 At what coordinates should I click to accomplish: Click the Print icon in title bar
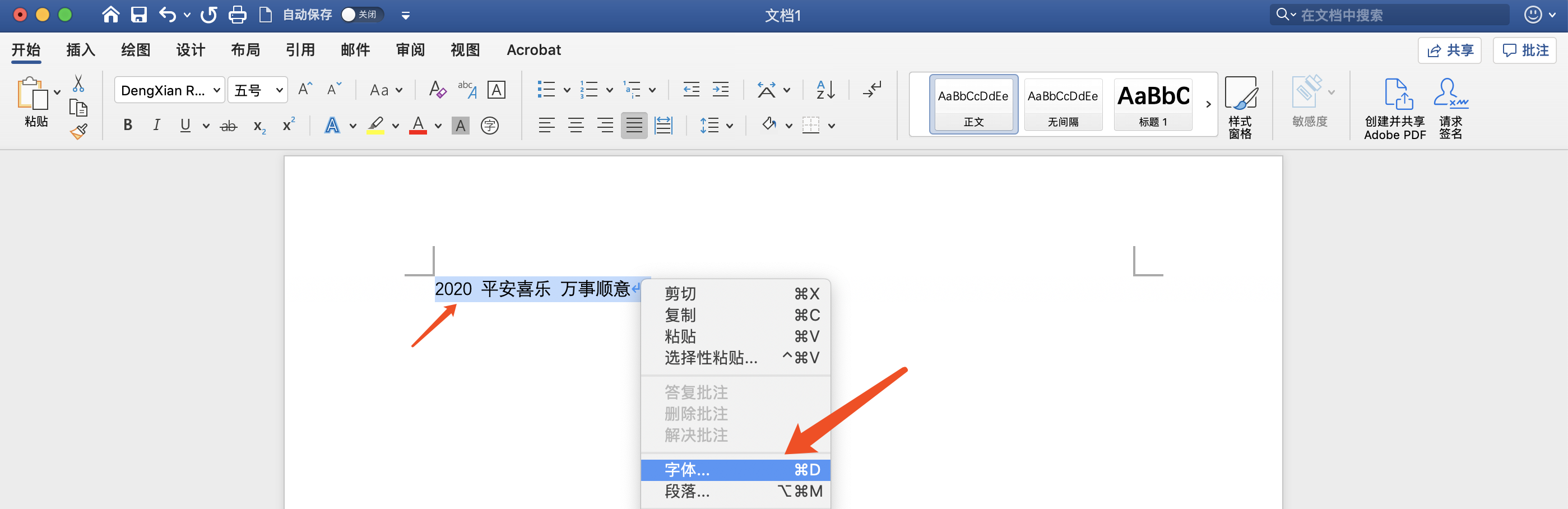coord(238,15)
